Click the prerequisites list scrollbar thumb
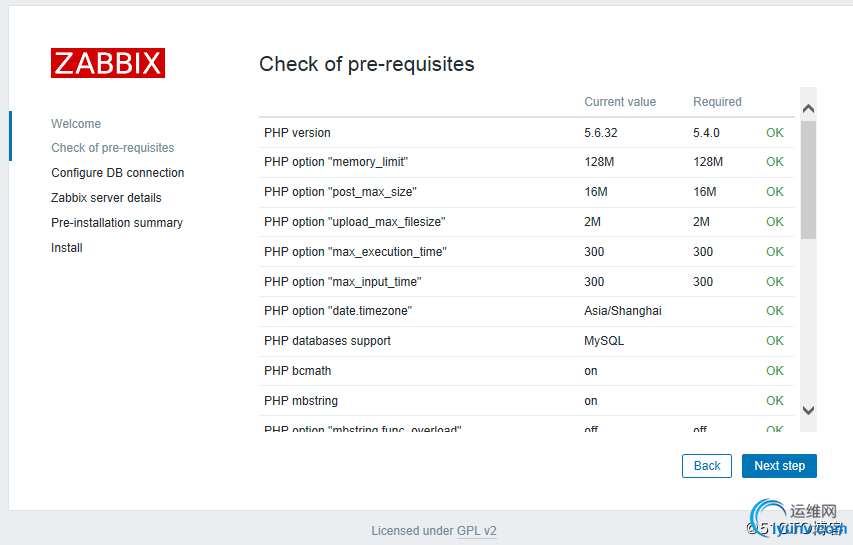The height and width of the screenshot is (545, 853). (x=808, y=180)
